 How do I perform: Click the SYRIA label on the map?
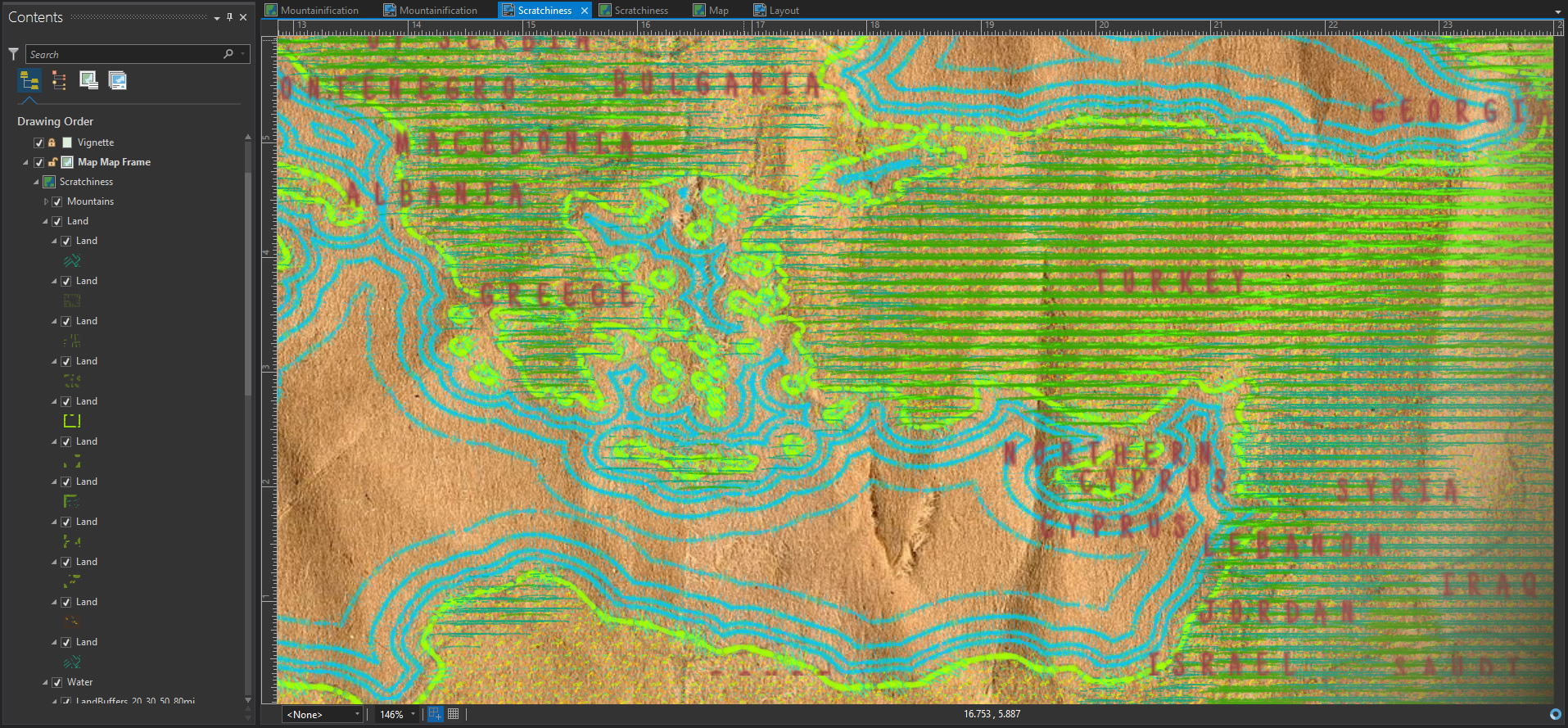pos(1398,491)
